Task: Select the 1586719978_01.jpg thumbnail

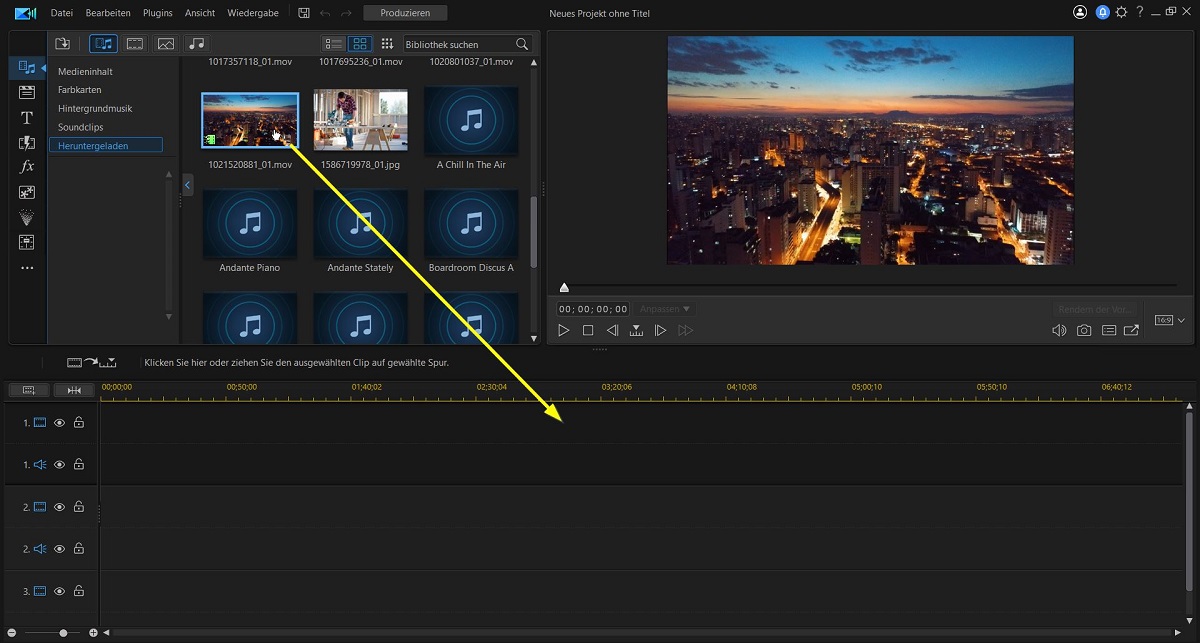Action: 360,120
